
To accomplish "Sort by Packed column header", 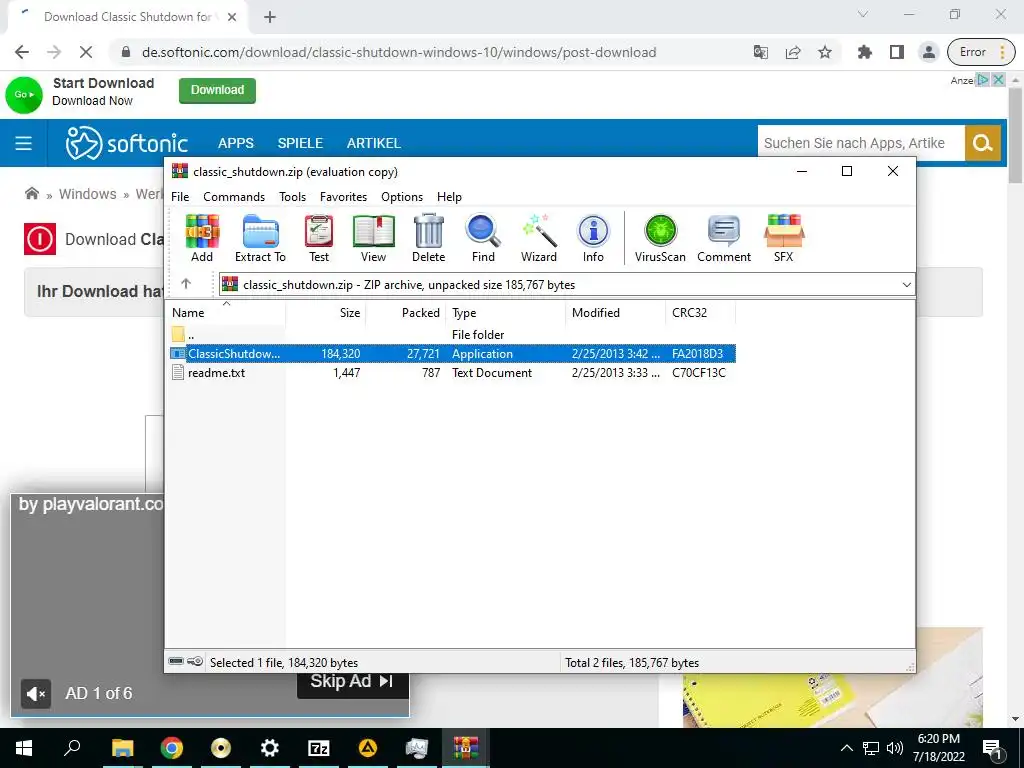I will point(405,313).
